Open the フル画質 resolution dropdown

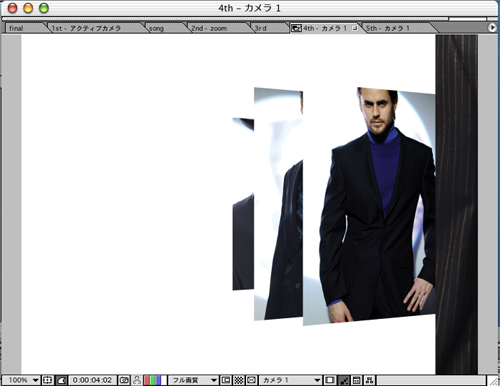[x=193, y=380]
